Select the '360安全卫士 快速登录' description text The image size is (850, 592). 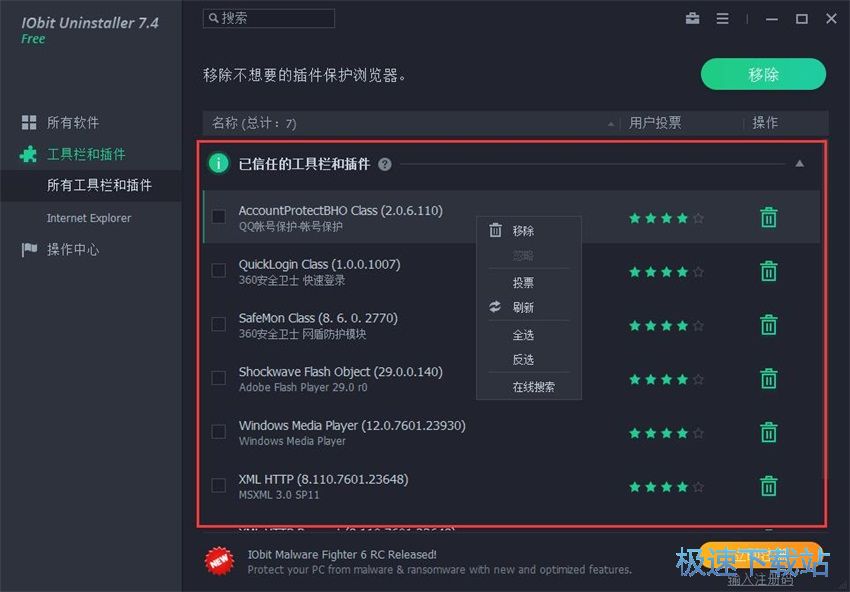pos(292,280)
